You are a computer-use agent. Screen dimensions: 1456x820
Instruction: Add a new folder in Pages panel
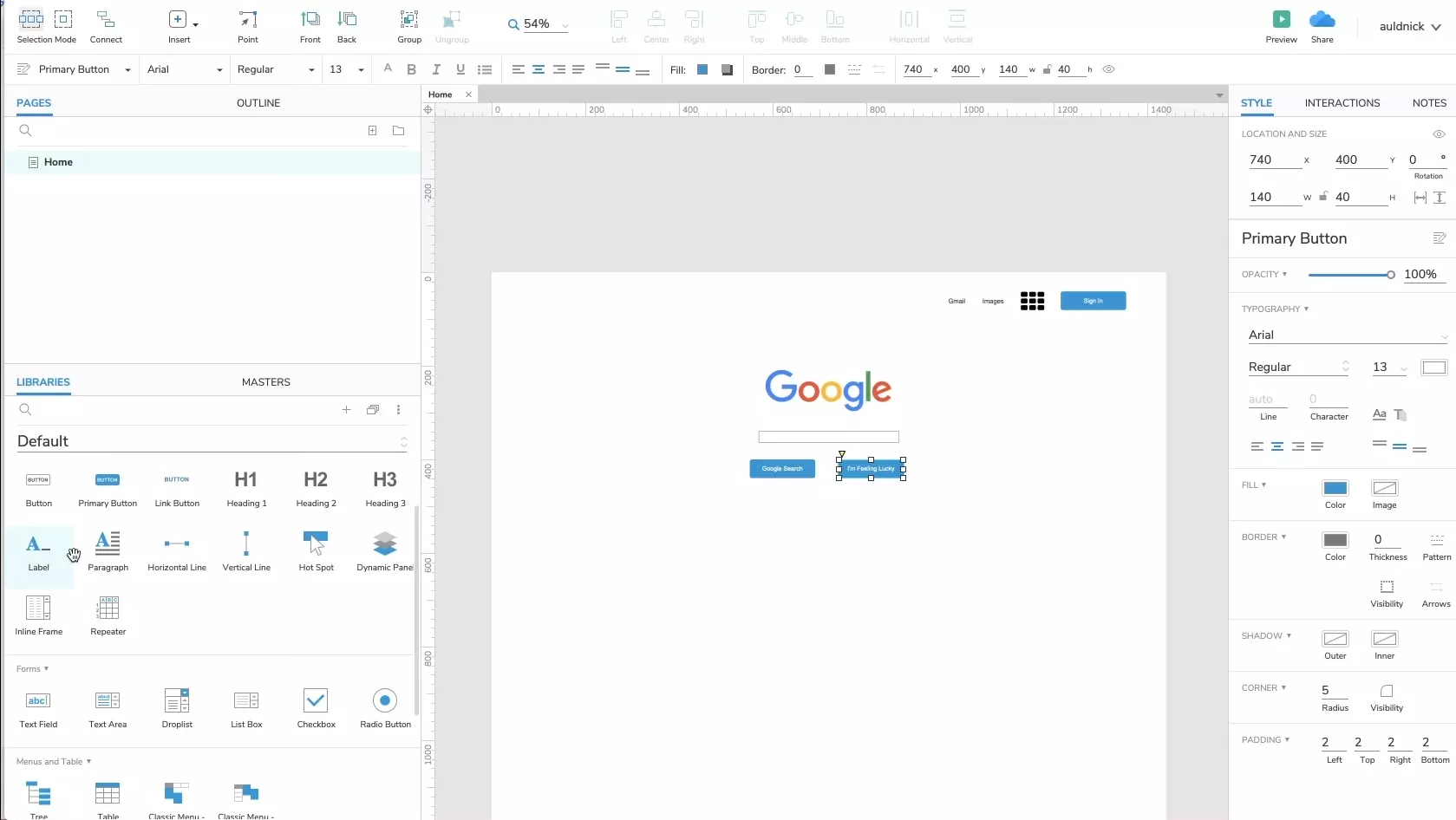tap(398, 131)
